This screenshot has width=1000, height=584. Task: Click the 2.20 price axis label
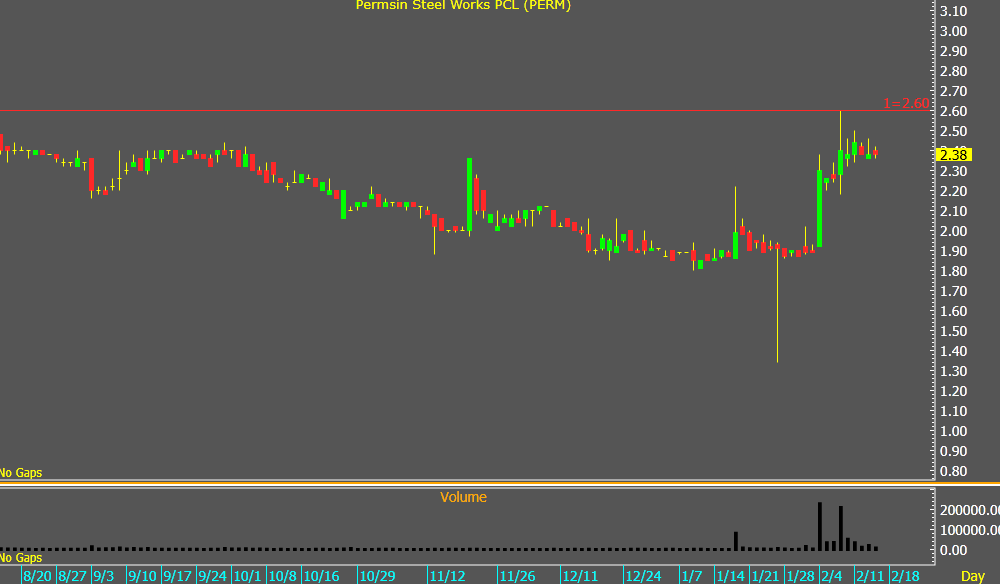(x=953, y=191)
